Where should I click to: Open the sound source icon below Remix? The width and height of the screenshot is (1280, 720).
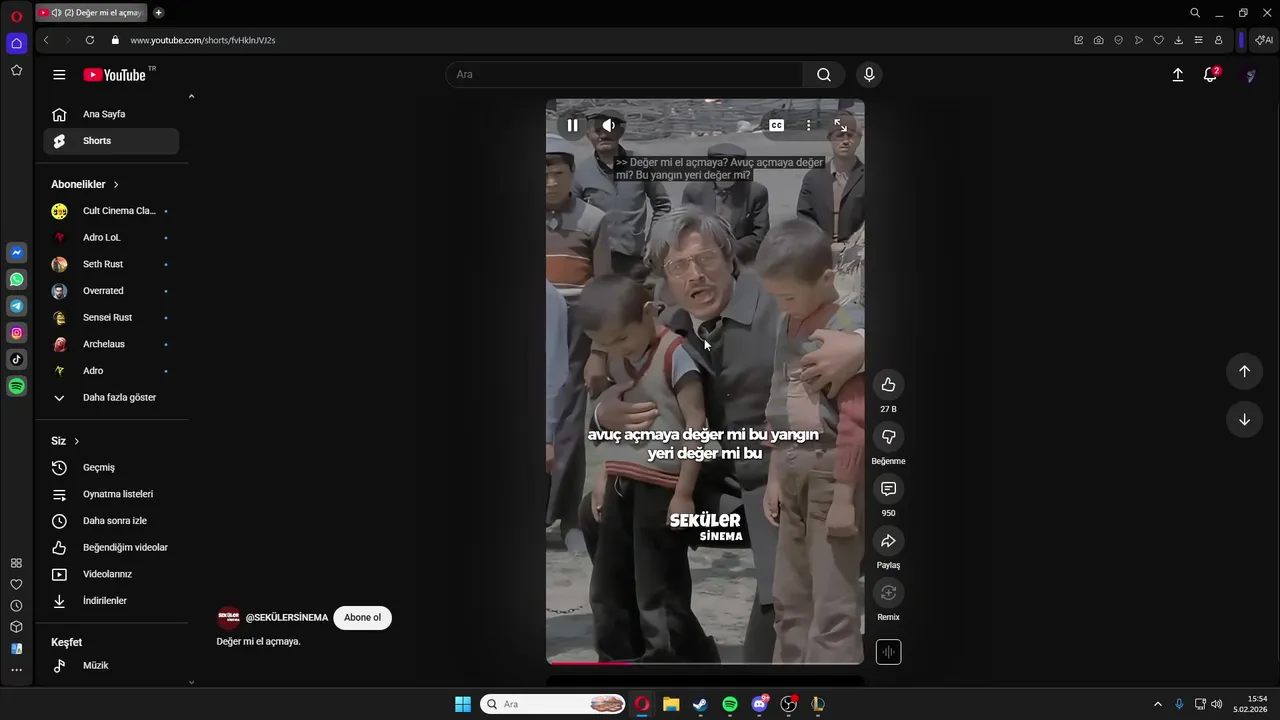tap(888, 652)
